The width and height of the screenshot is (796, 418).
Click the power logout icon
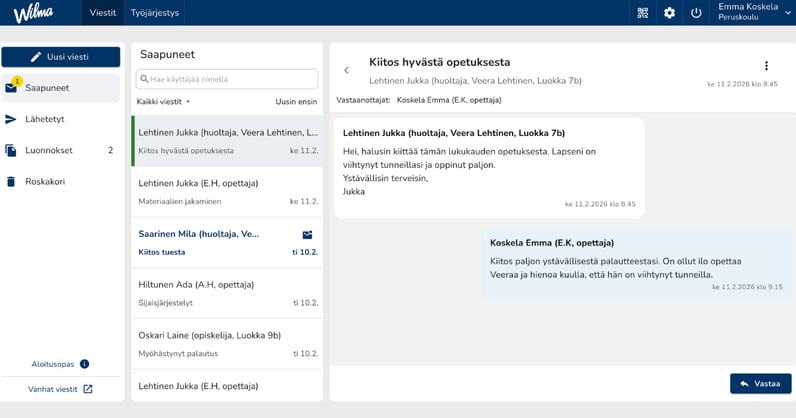(696, 13)
